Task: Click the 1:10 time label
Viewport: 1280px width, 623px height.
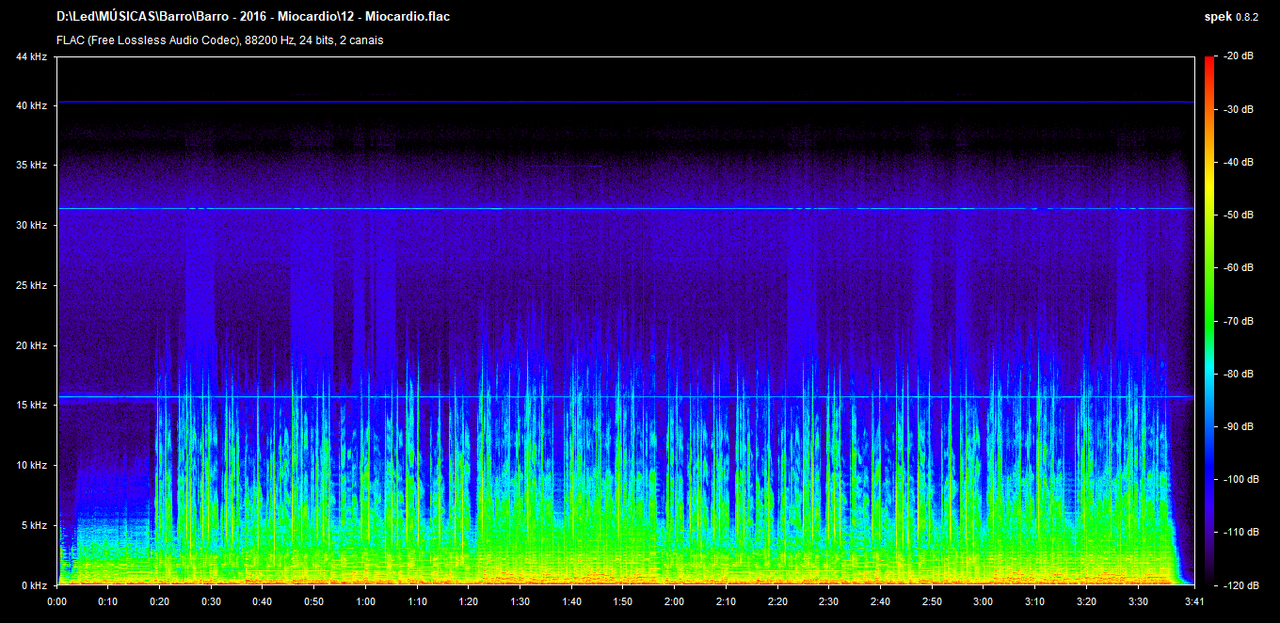Action: 417,601
